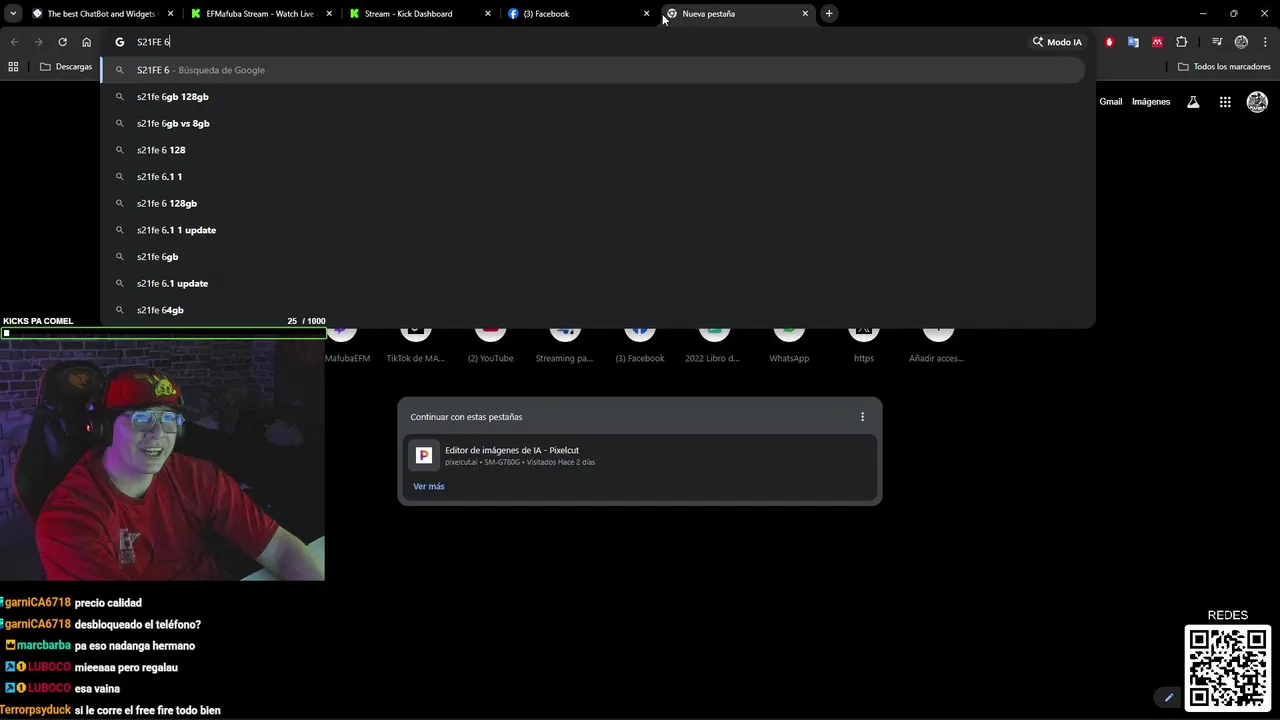The width and height of the screenshot is (1280, 720).
Task: Open the tab search dropdown arrow
Action: pyautogui.click(x=13, y=14)
